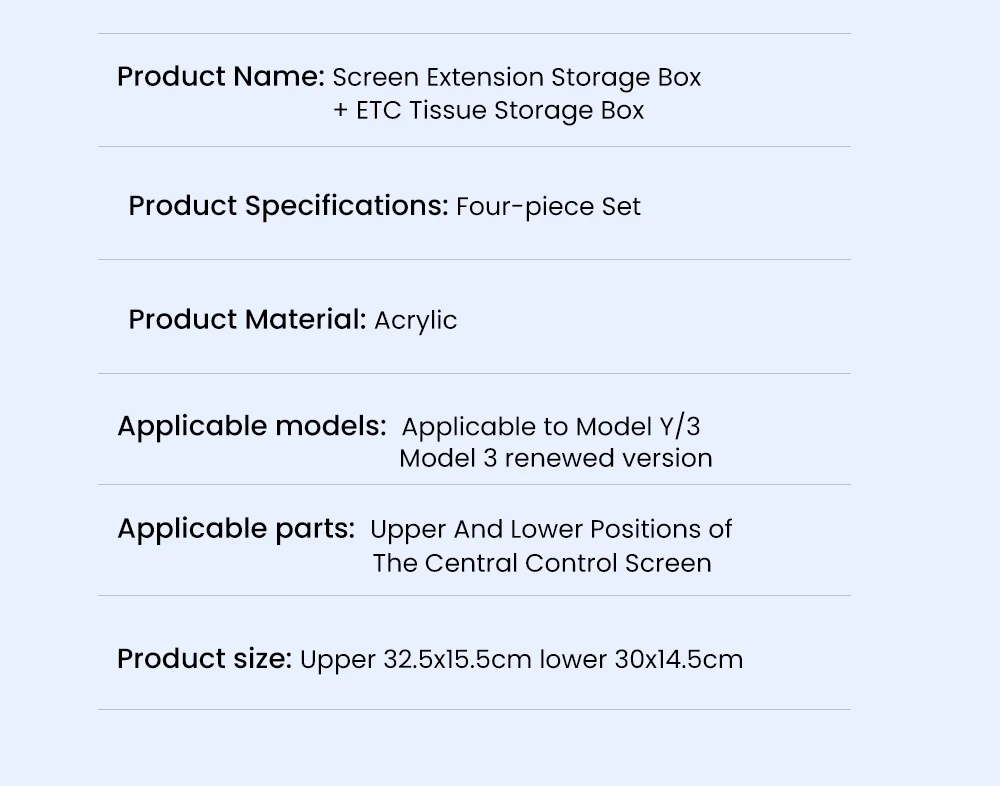This screenshot has height=786, width=1000.
Task: Select the "Four-piece Set" value
Action: point(548,207)
